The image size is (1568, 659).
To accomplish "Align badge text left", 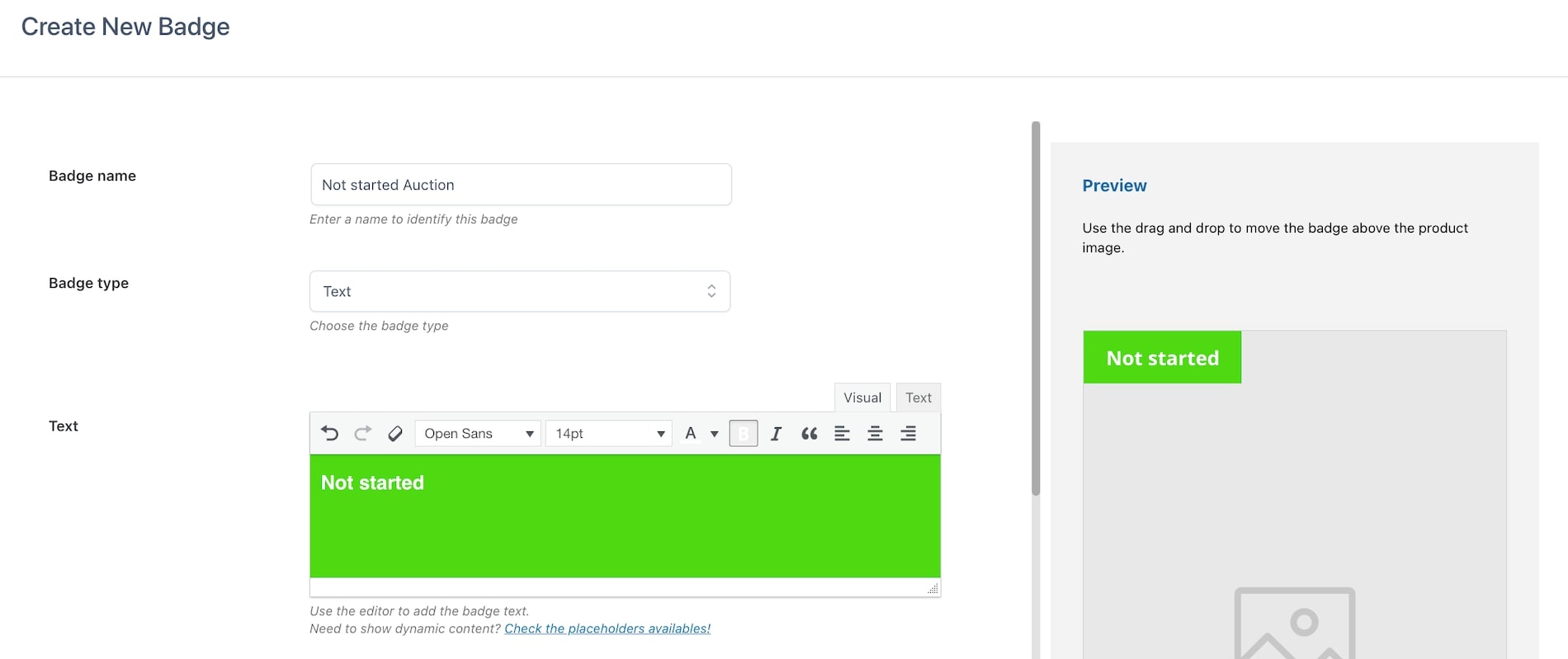I will click(x=842, y=433).
